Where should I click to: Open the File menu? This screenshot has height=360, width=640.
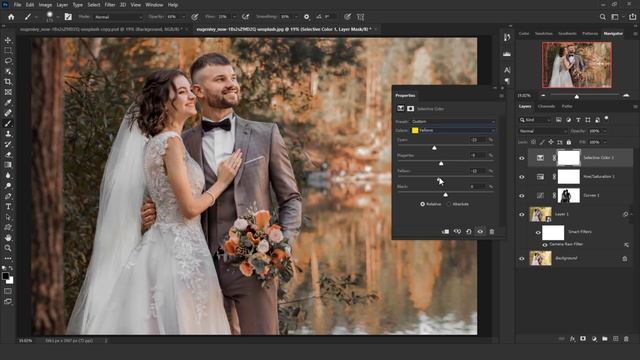[17, 5]
